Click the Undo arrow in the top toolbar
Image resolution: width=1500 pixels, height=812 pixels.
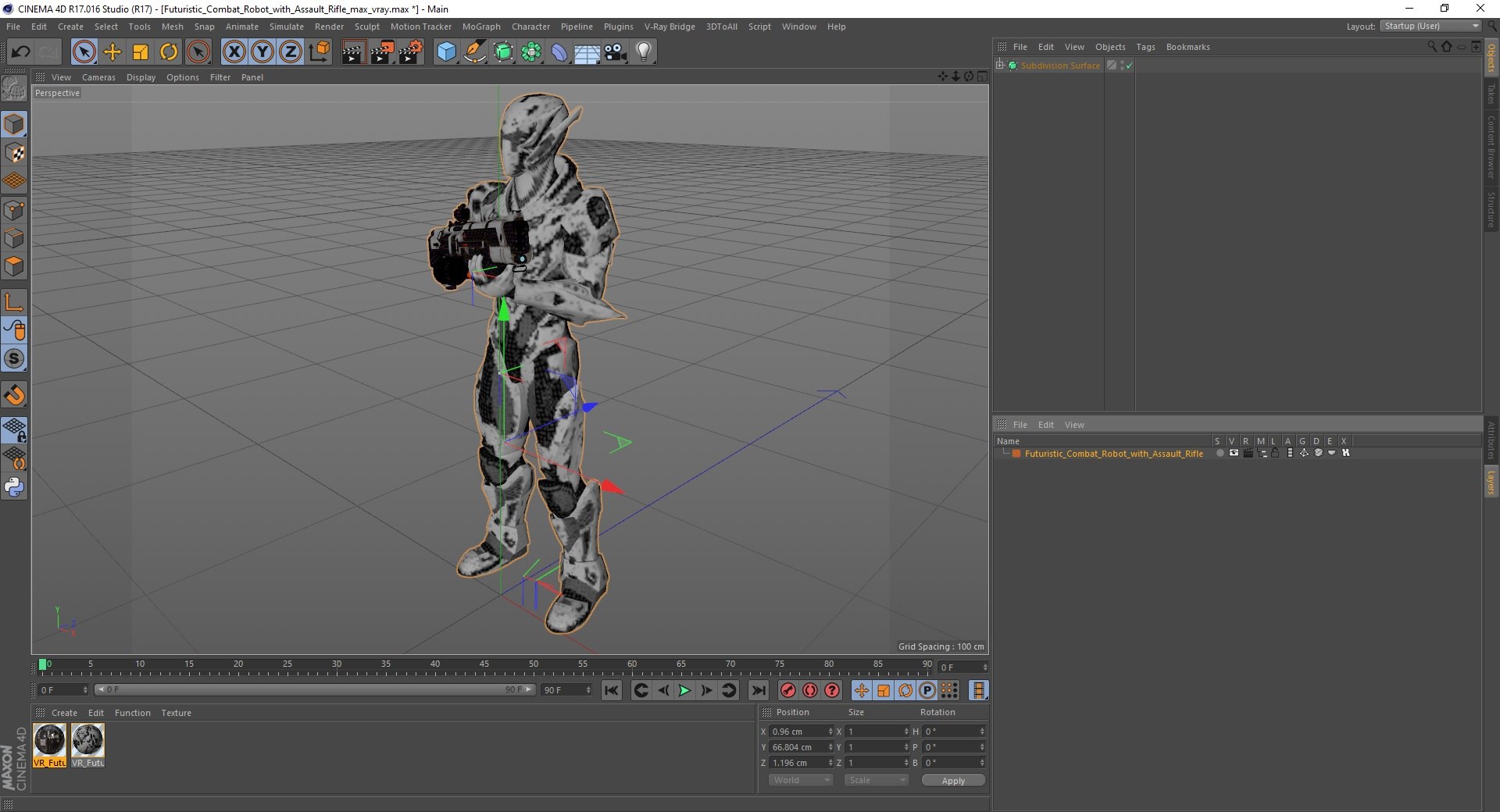[x=21, y=52]
